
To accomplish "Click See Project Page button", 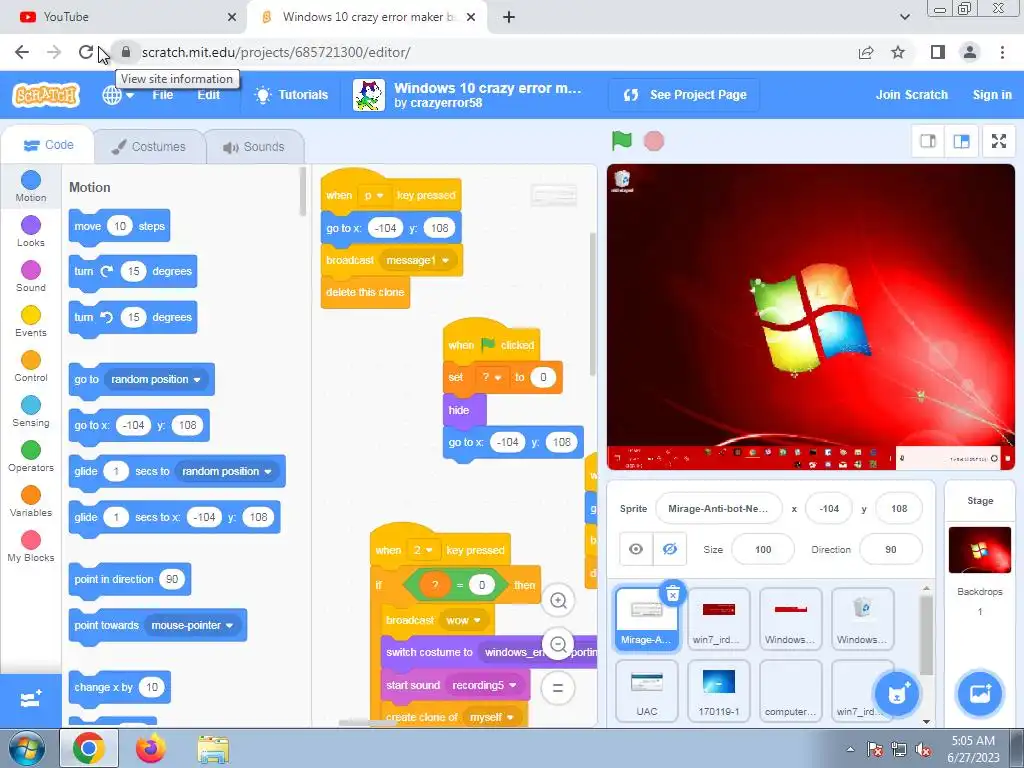I will coord(684,95).
